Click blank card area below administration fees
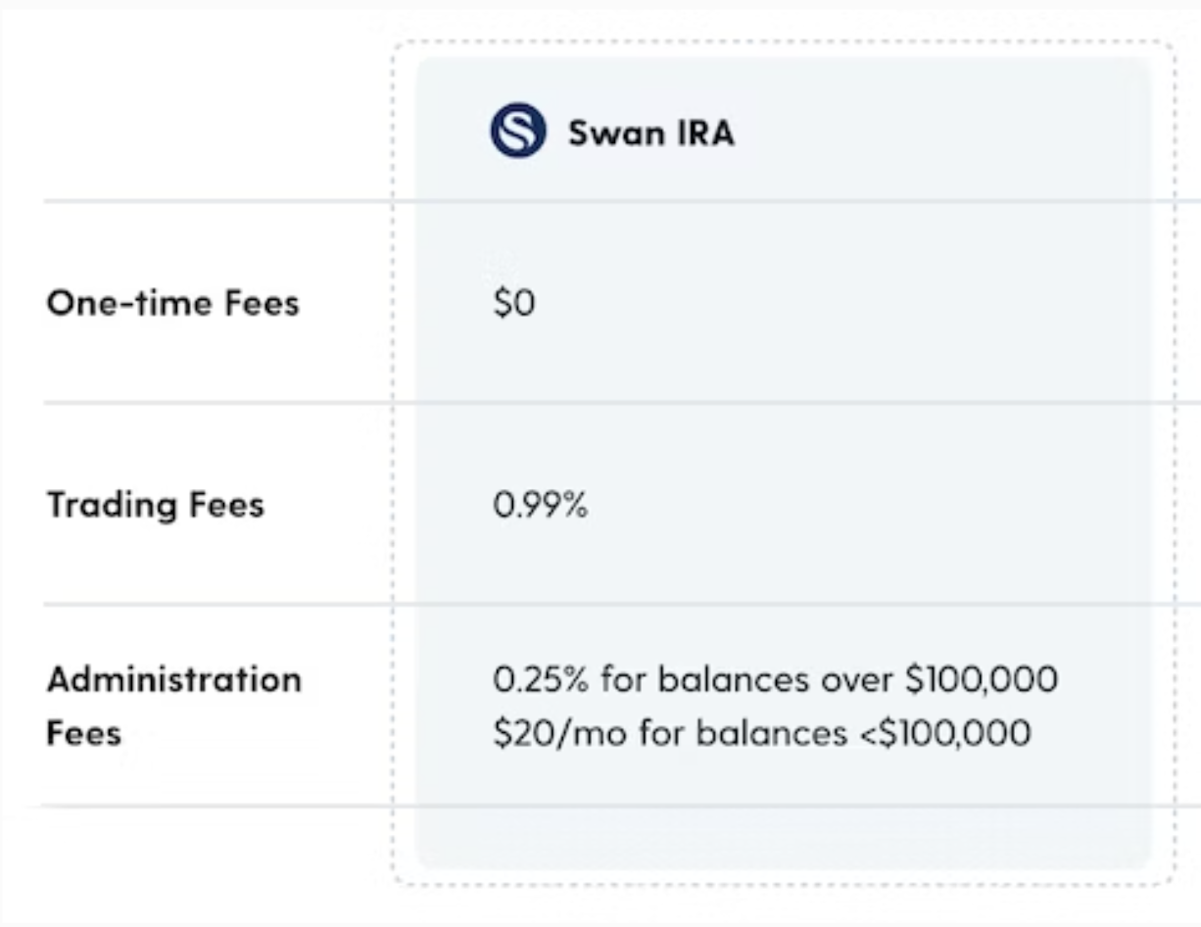Image resolution: width=1201 pixels, height=927 pixels. (783, 836)
